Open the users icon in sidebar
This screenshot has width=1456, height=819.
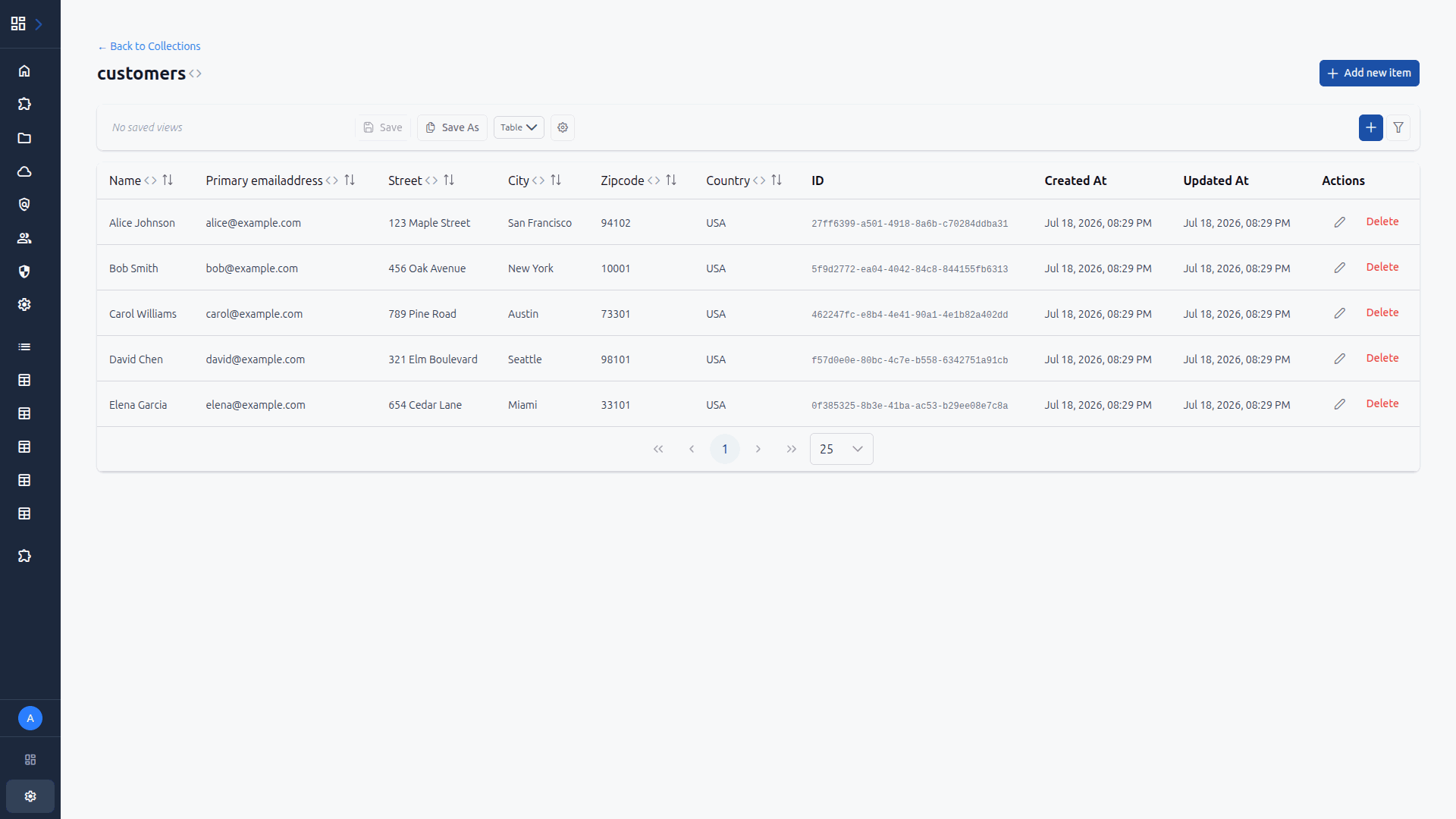pos(24,238)
